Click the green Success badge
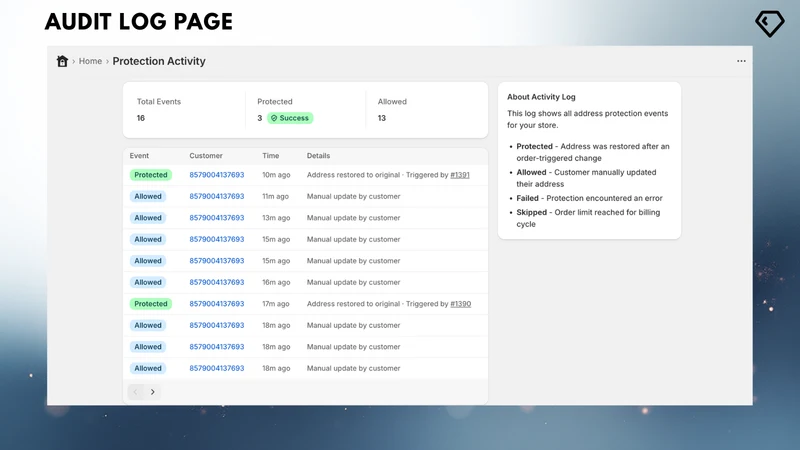 point(290,118)
